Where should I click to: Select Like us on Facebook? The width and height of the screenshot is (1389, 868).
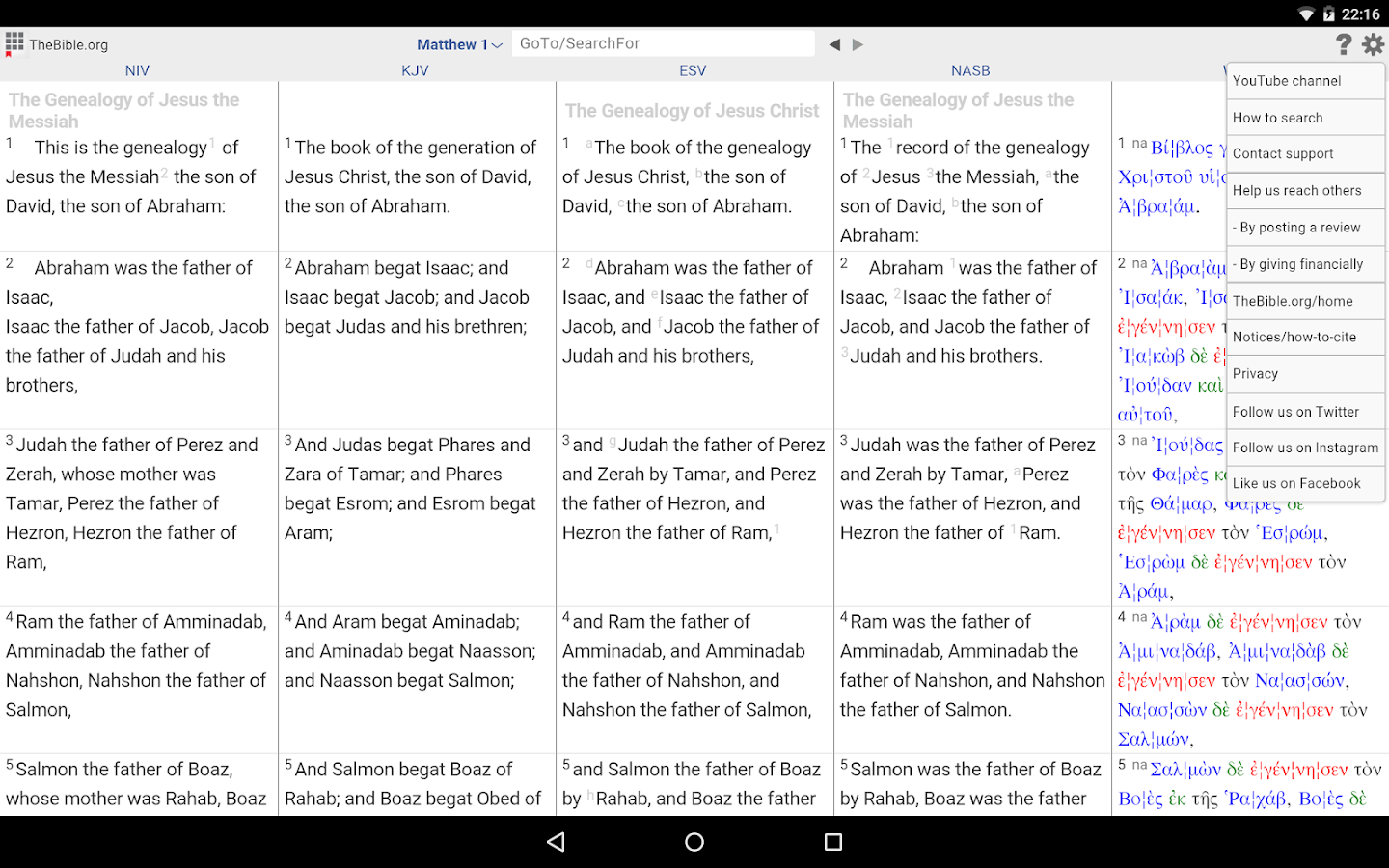[1306, 483]
